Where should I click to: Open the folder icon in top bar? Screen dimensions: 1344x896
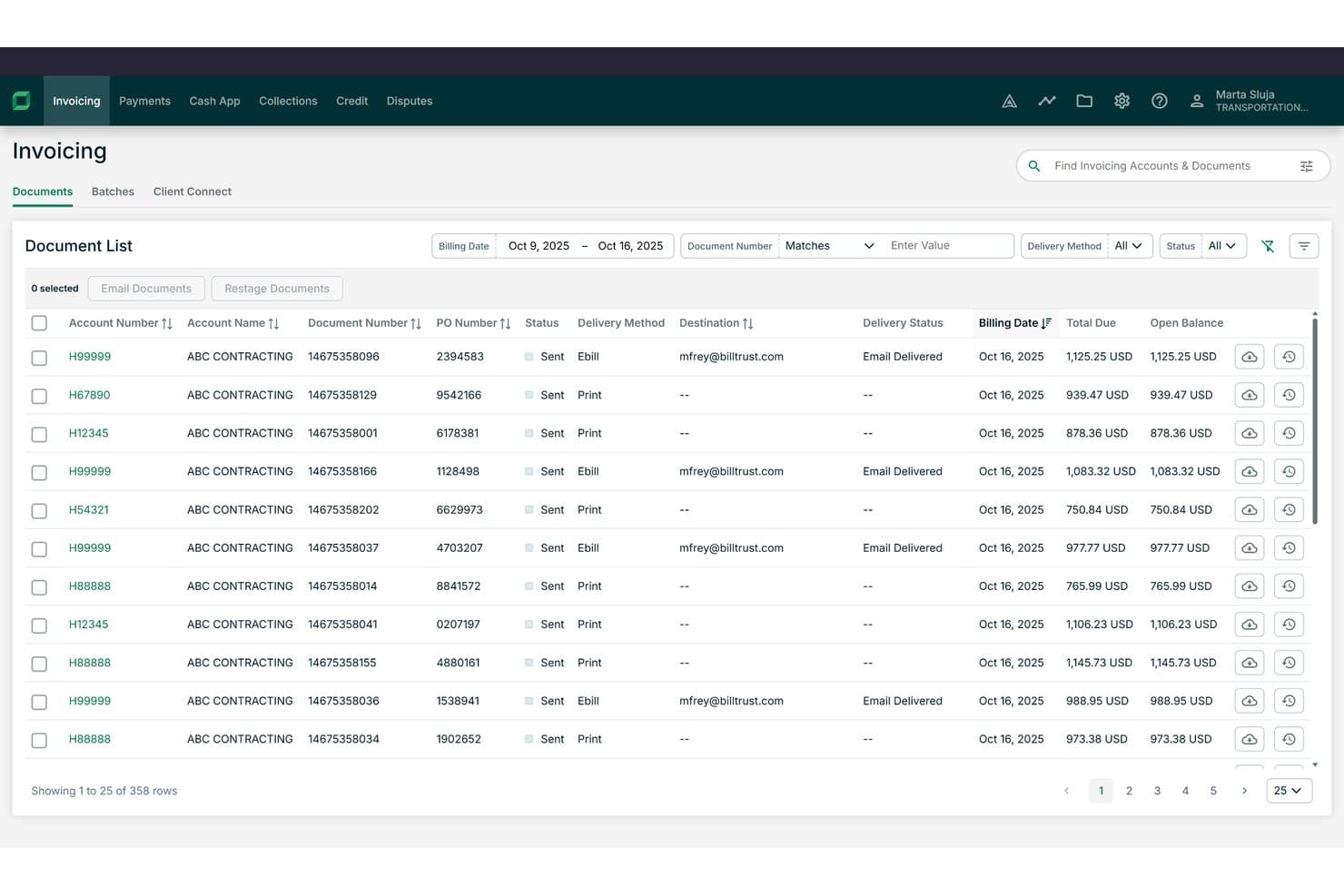(1084, 101)
